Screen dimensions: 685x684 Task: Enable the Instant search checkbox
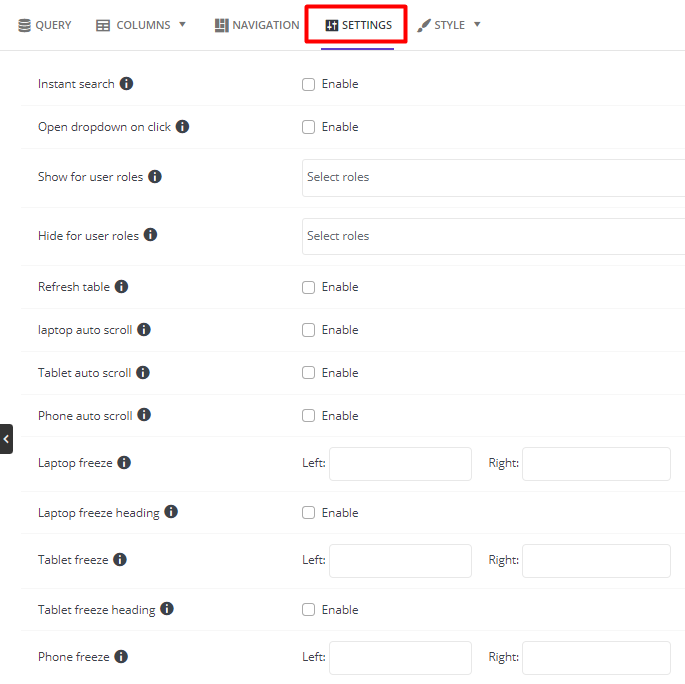309,84
